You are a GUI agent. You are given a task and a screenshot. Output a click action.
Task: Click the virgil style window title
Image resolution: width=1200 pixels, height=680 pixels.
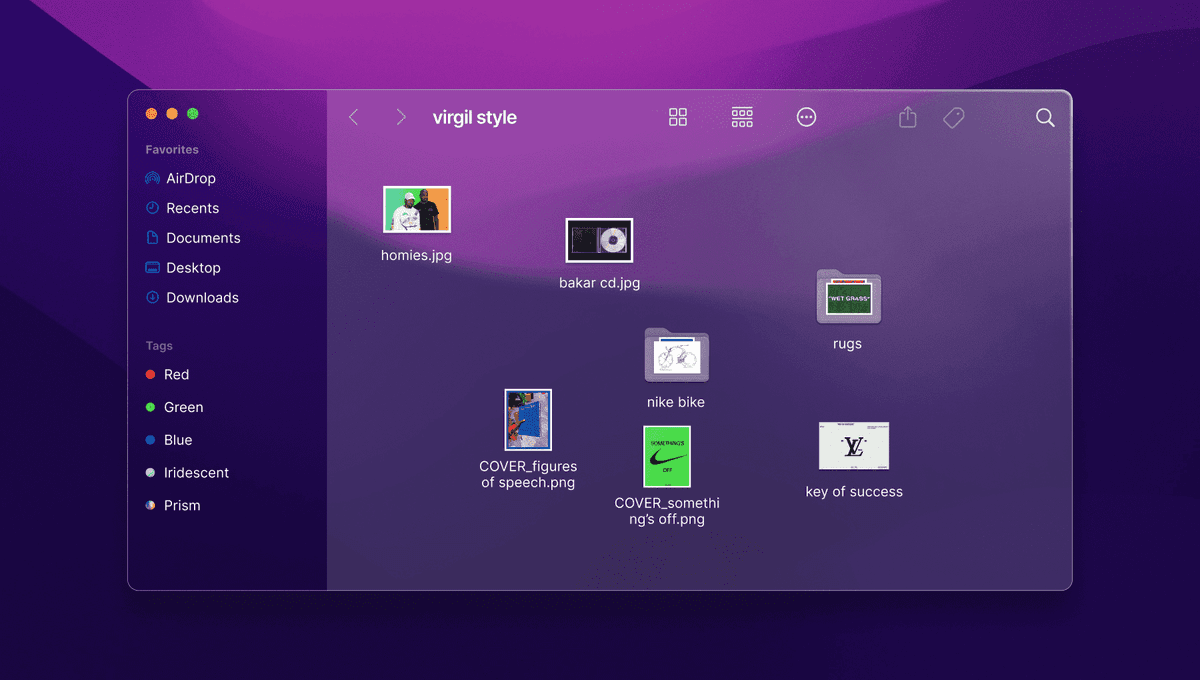point(474,117)
